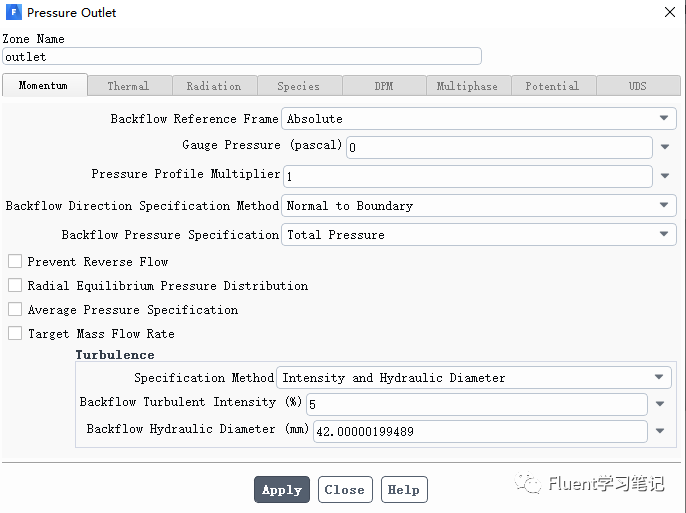Enable Prevent Reverse Flow checkbox
Viewport: 686px width, 513px height.
(x=15, y=261)
